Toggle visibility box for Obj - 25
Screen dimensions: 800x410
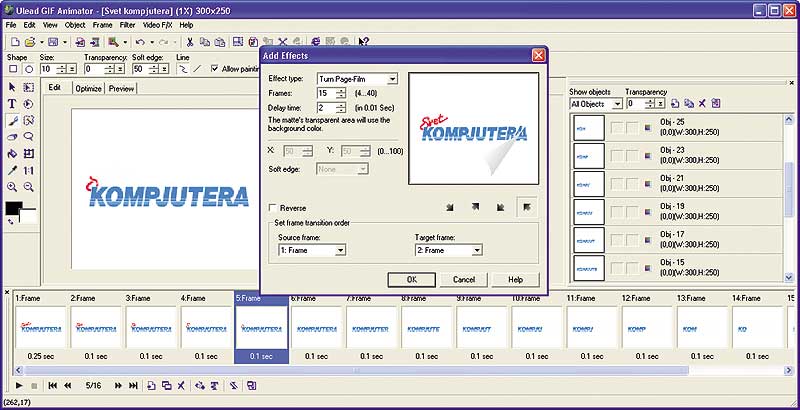(x=617, y=128)
